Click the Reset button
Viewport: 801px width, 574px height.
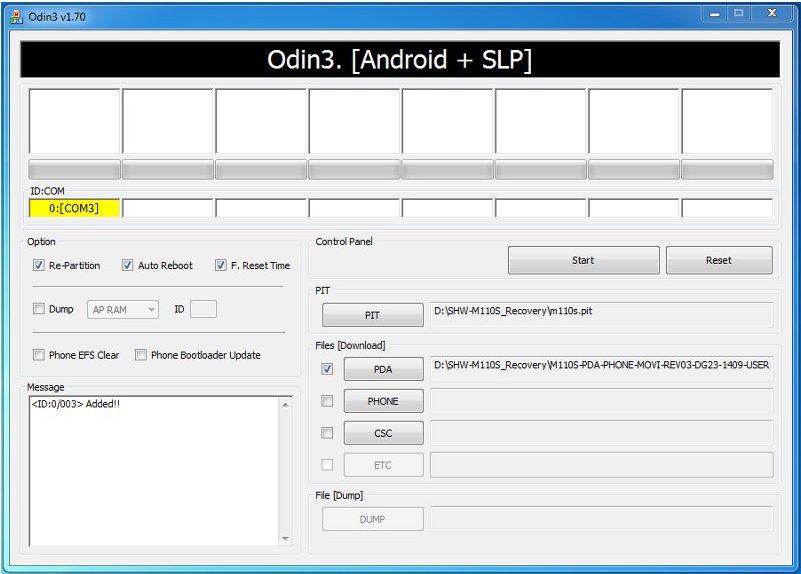pyautogui.click(x=719, y=260)
